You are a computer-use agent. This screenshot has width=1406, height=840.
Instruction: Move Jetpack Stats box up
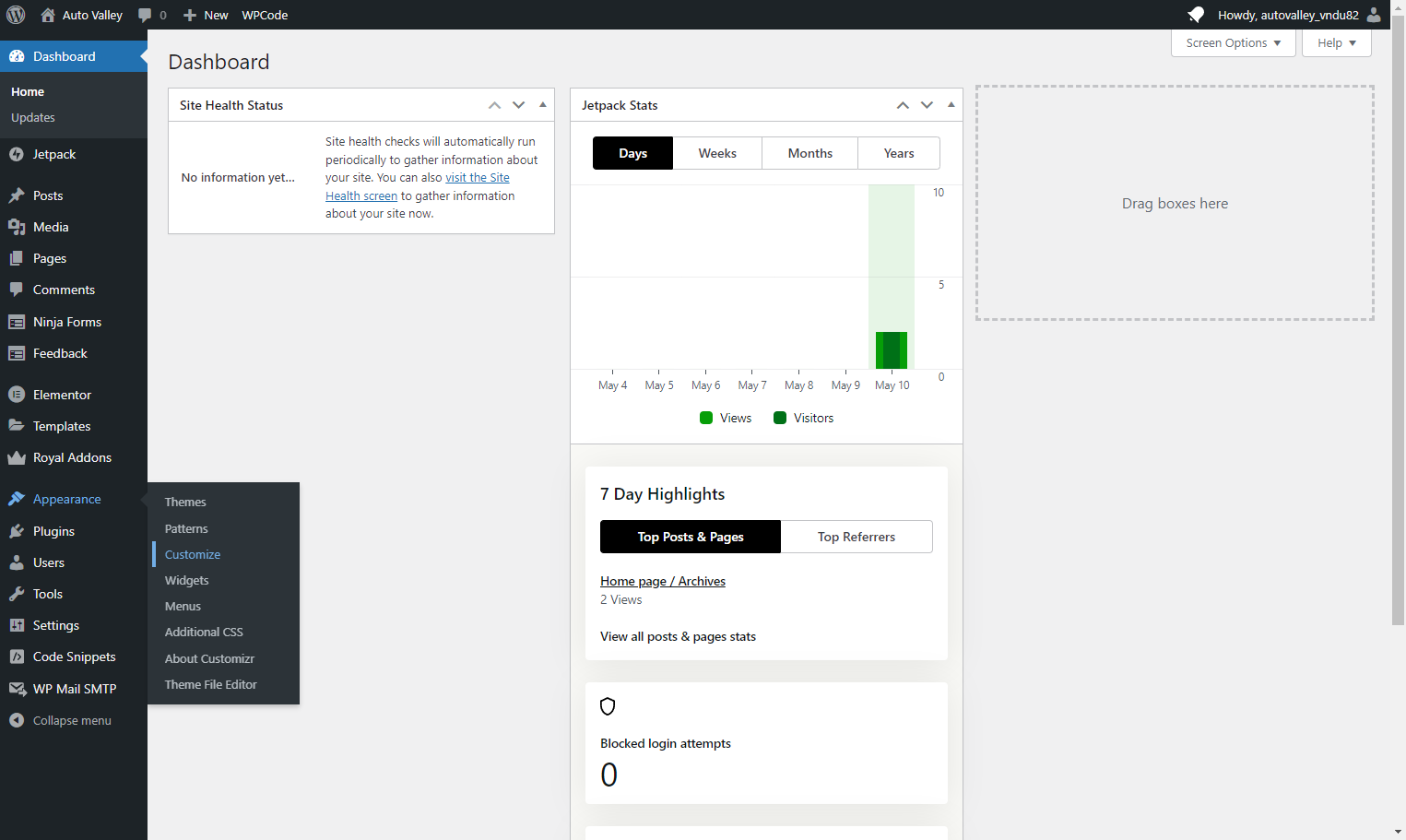(x=903, y=105)
